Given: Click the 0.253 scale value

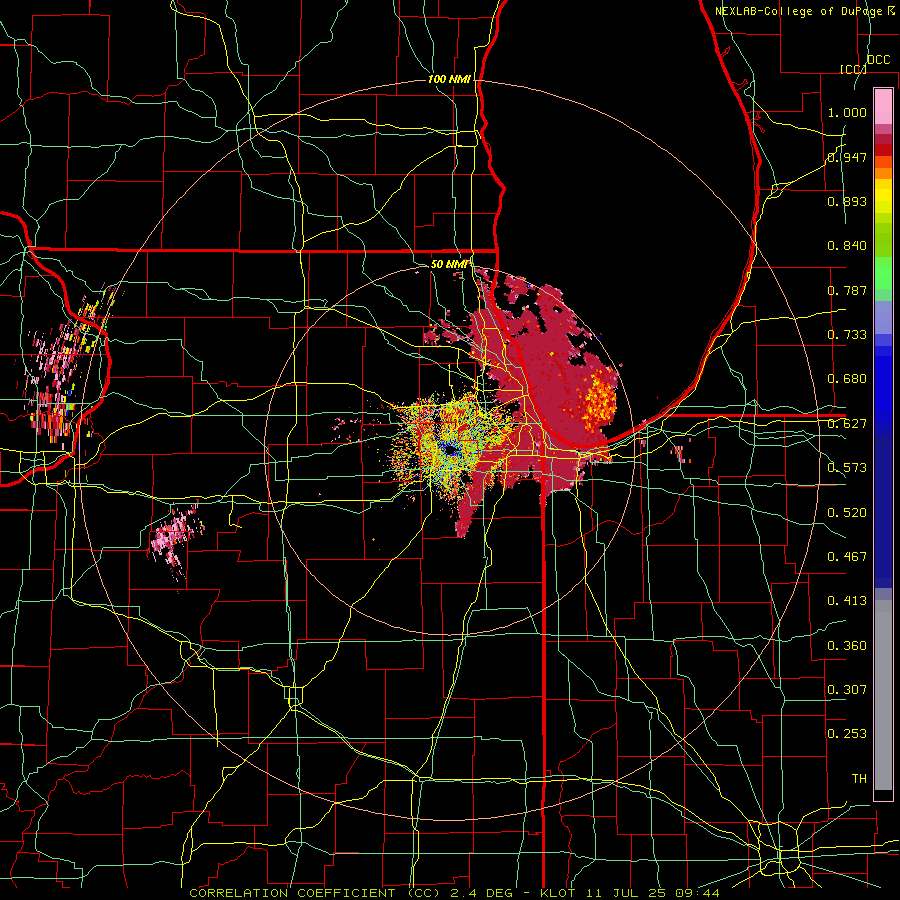Looking at the screenshot, I should pos(847,734).
